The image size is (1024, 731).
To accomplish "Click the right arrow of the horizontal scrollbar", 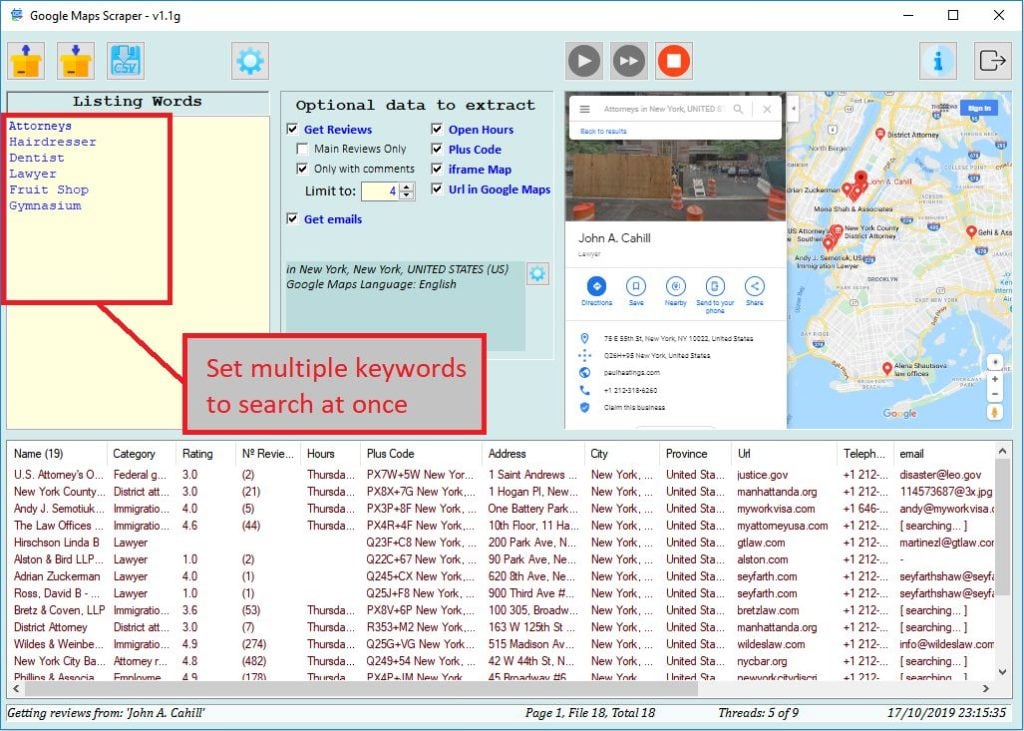I will [x=985, y=690].
